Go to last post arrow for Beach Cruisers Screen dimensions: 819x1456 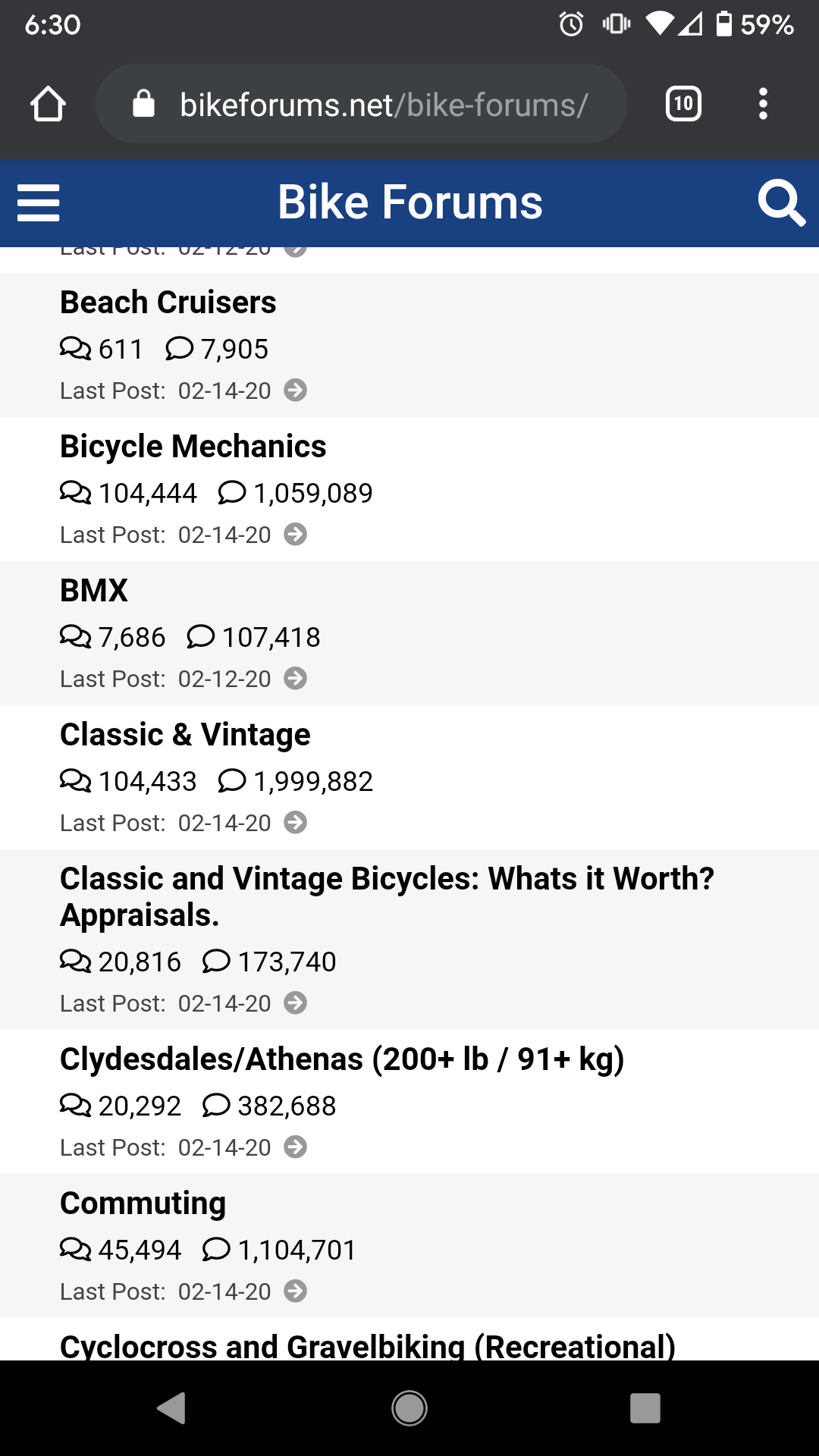(296, 391)
